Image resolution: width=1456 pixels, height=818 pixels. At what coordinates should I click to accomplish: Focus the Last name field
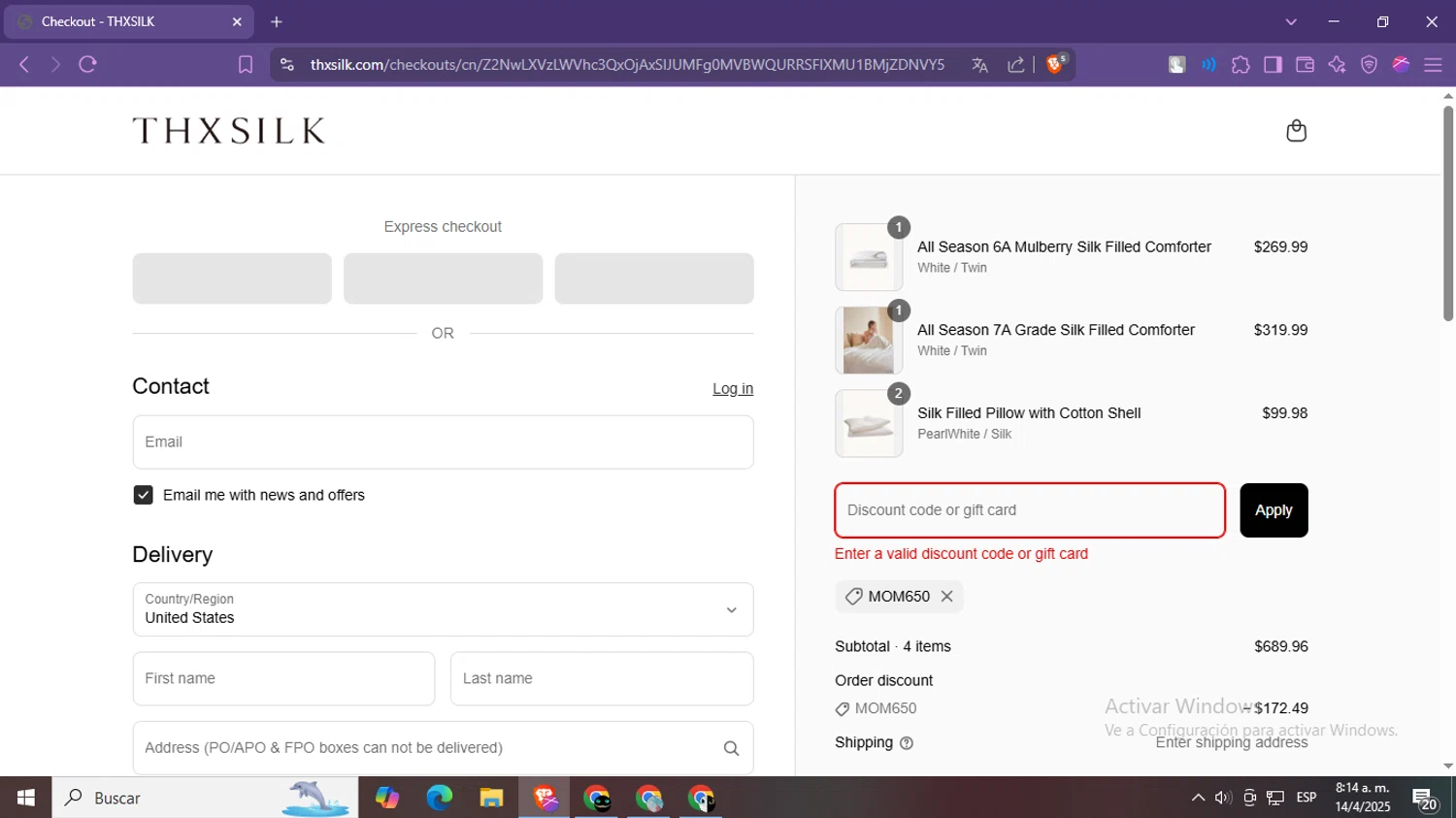tap(602, 678)
